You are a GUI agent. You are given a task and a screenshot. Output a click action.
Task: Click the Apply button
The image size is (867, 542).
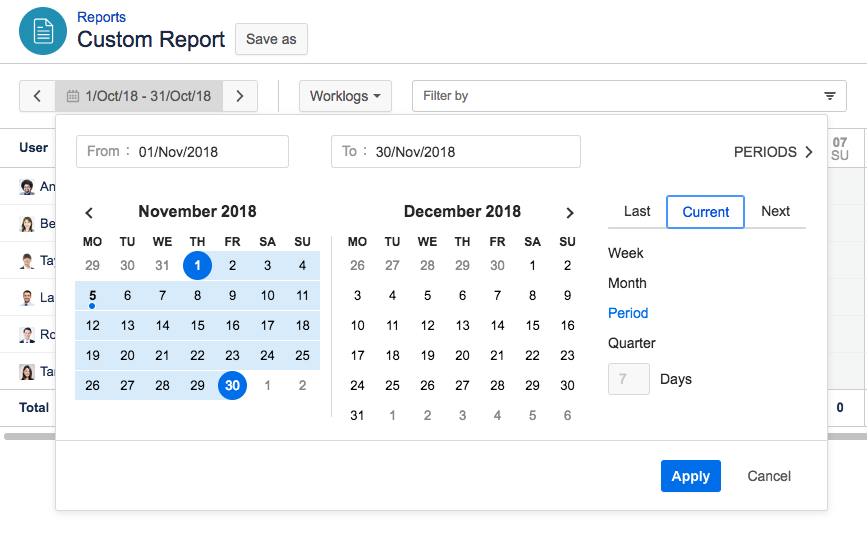coord(690,476)
